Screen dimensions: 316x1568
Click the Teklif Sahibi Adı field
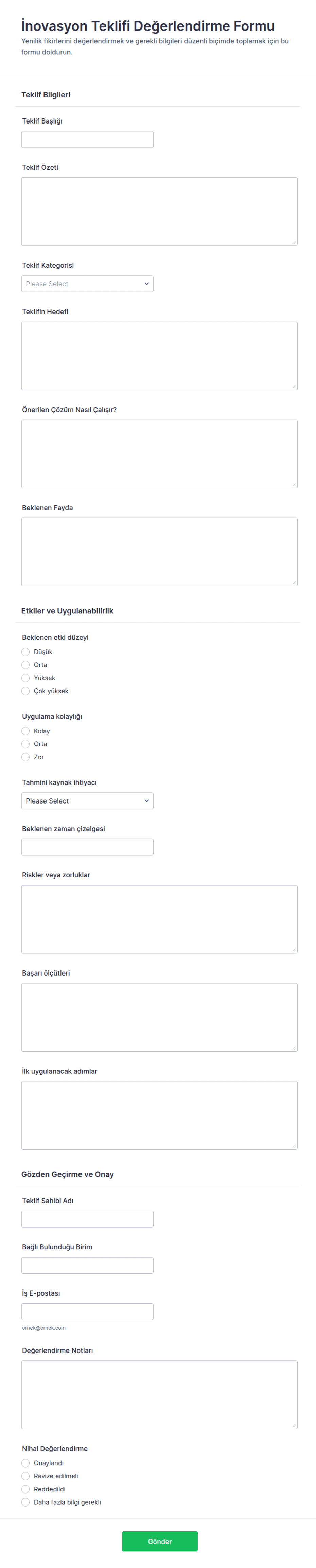pos(87,1219)
